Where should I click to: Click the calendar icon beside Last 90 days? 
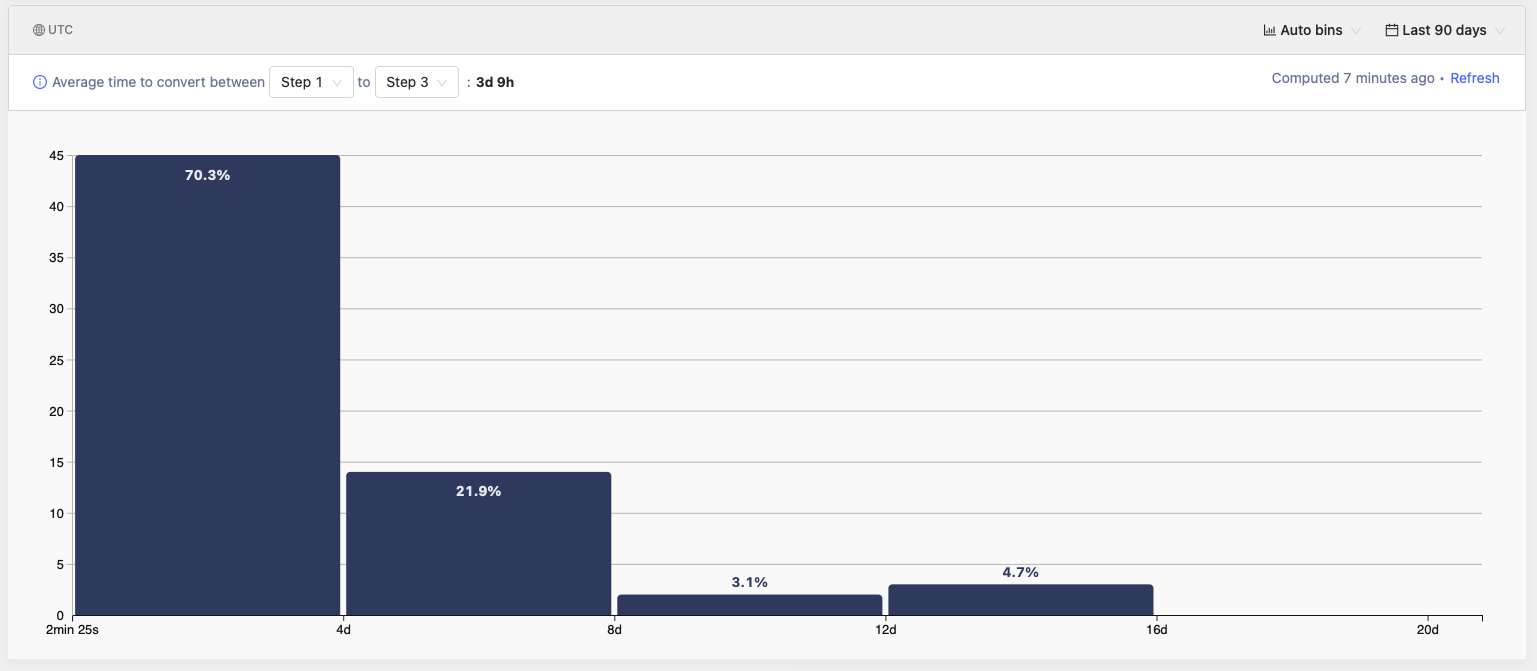coord(1390,30)
